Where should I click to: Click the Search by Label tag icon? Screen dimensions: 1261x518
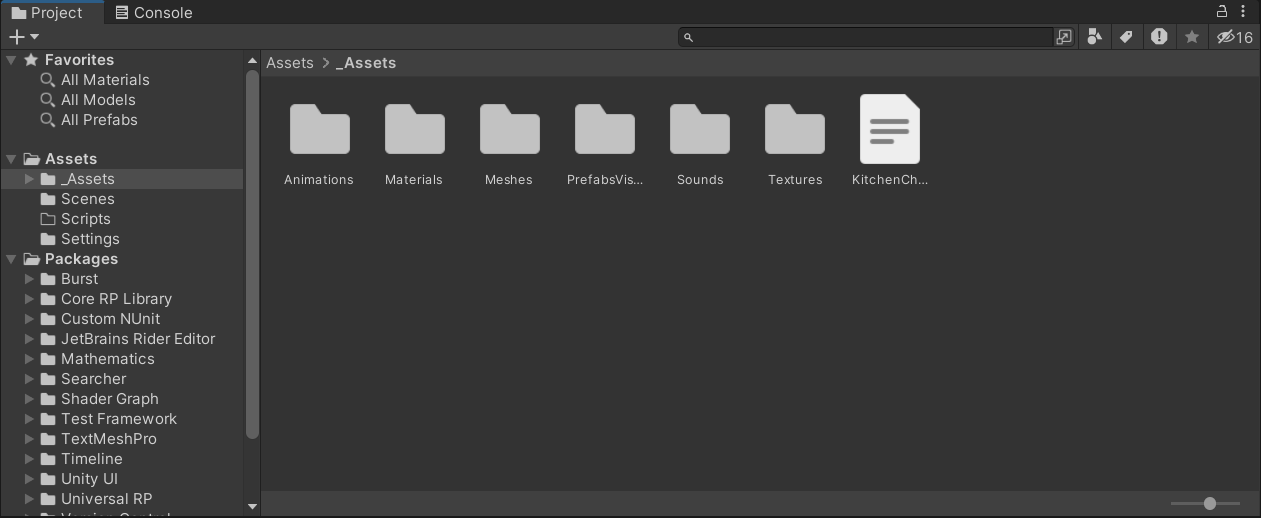pyautogui.click(x=1126, y=37)
